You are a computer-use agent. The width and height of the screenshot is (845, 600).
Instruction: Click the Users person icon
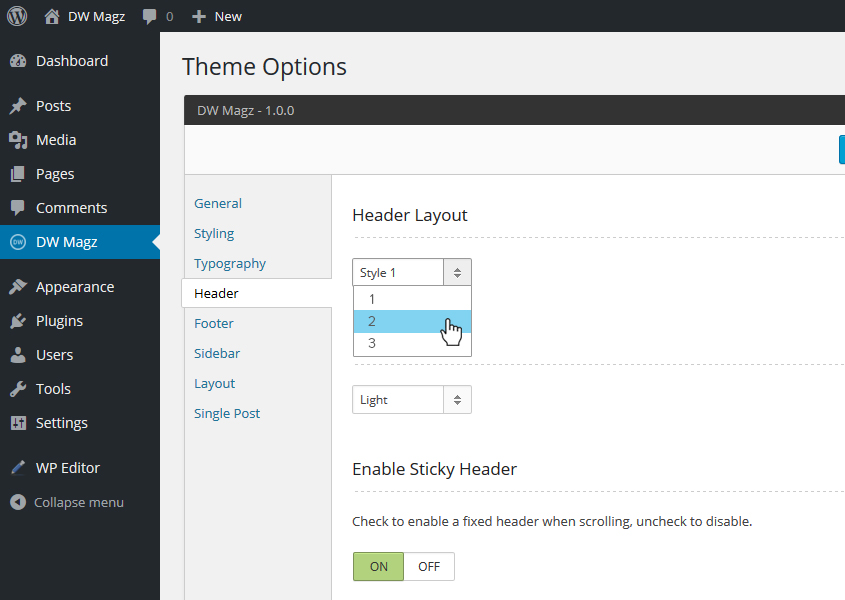(18, 355)
